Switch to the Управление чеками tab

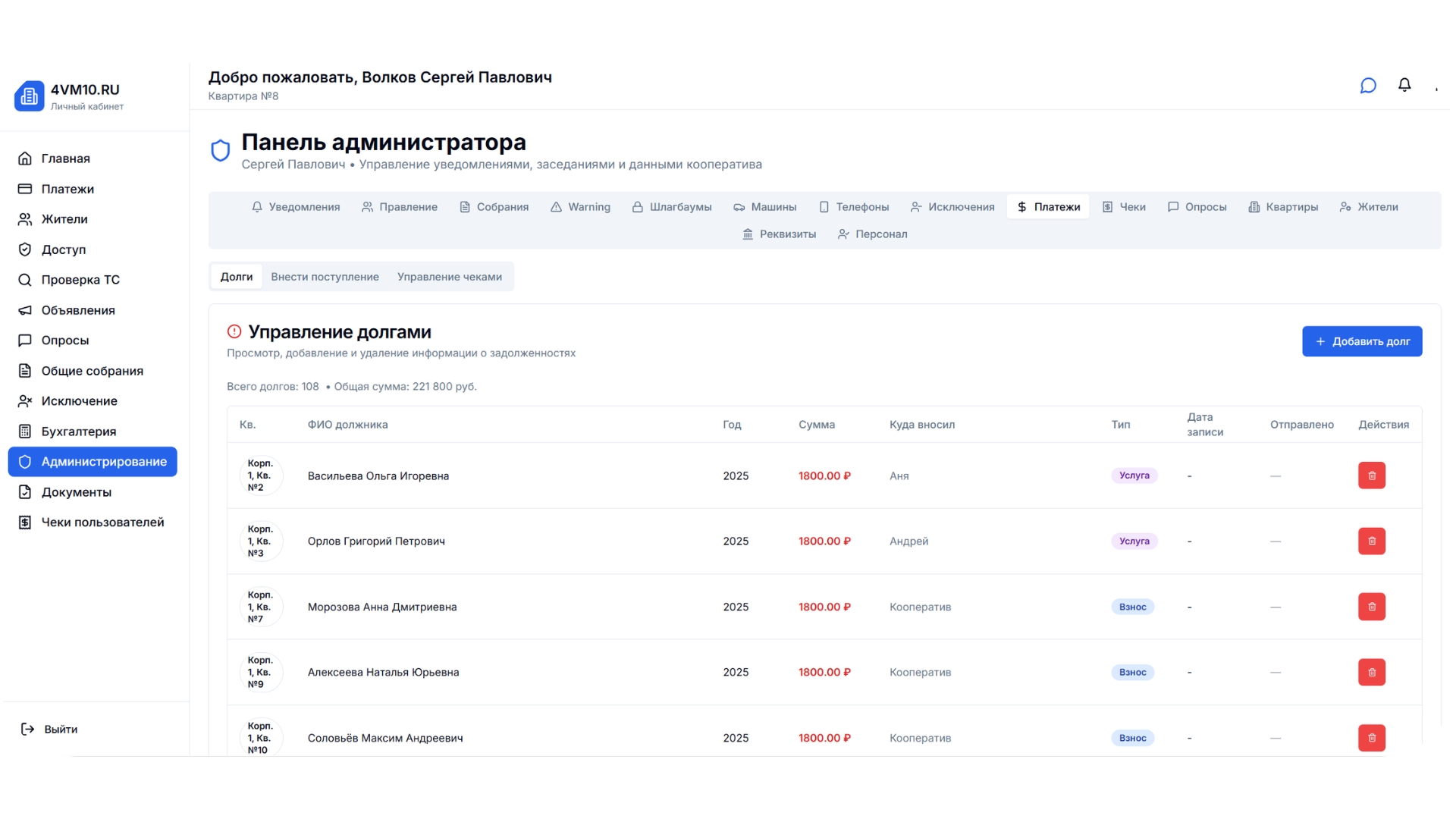click(x=449, y=277)
